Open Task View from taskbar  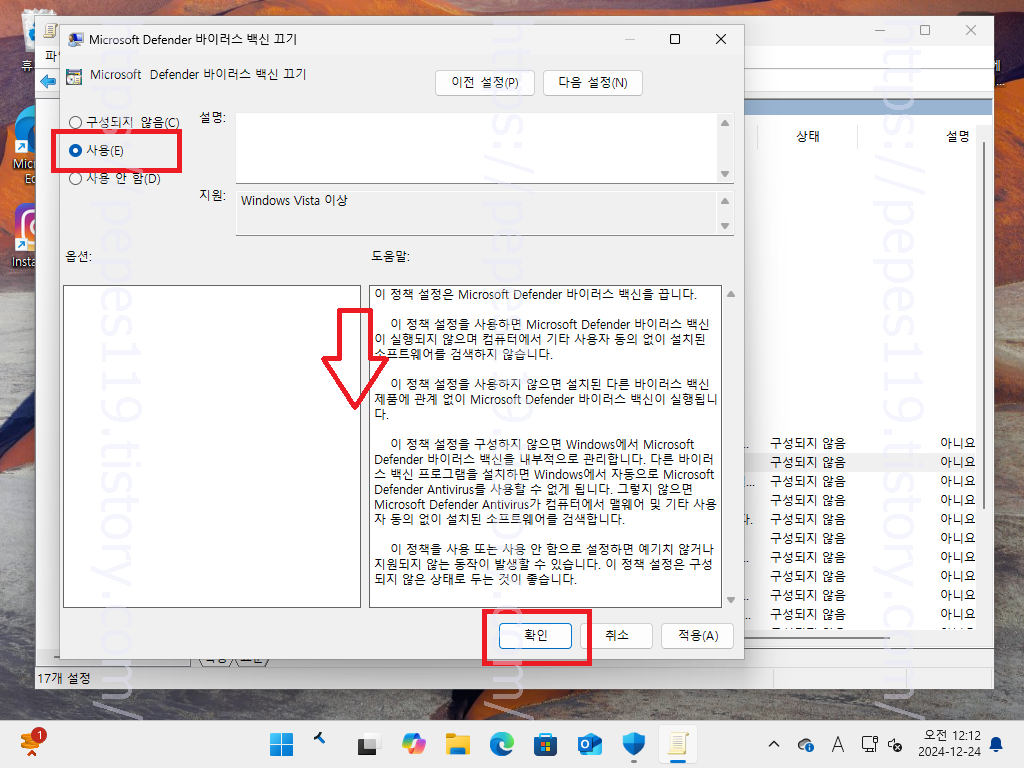point(368,744)
